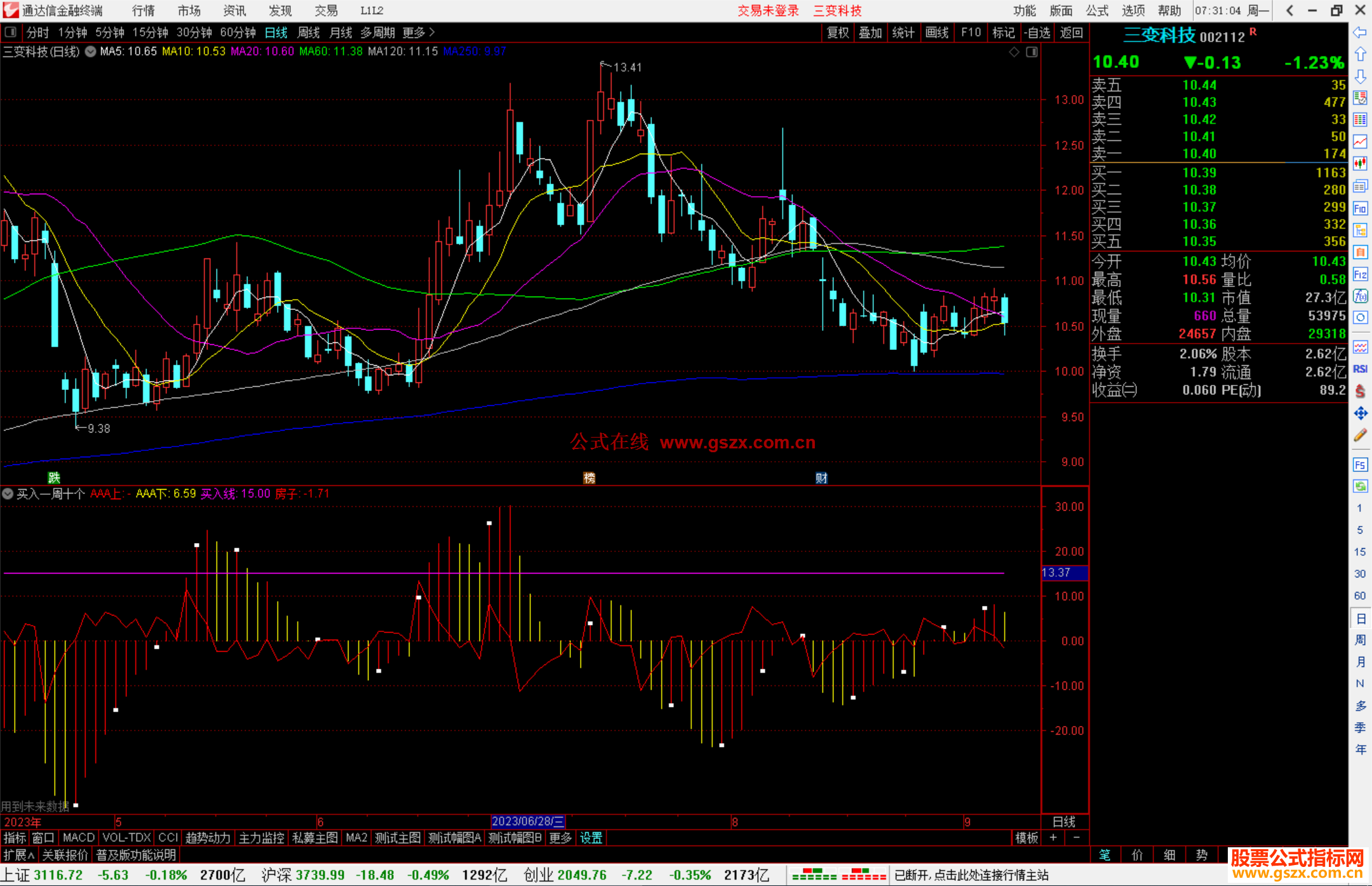The height and width of the screenshot is (886, 1372).
Task: Toggle the main chart MA indicator circle button
Action: click(x=90, y=51)
